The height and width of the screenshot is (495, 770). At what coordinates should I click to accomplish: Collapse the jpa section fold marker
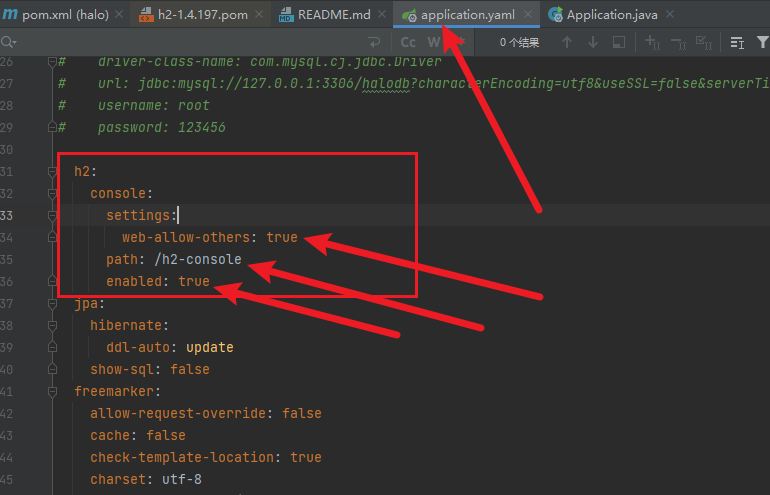[x=53, y=304]
